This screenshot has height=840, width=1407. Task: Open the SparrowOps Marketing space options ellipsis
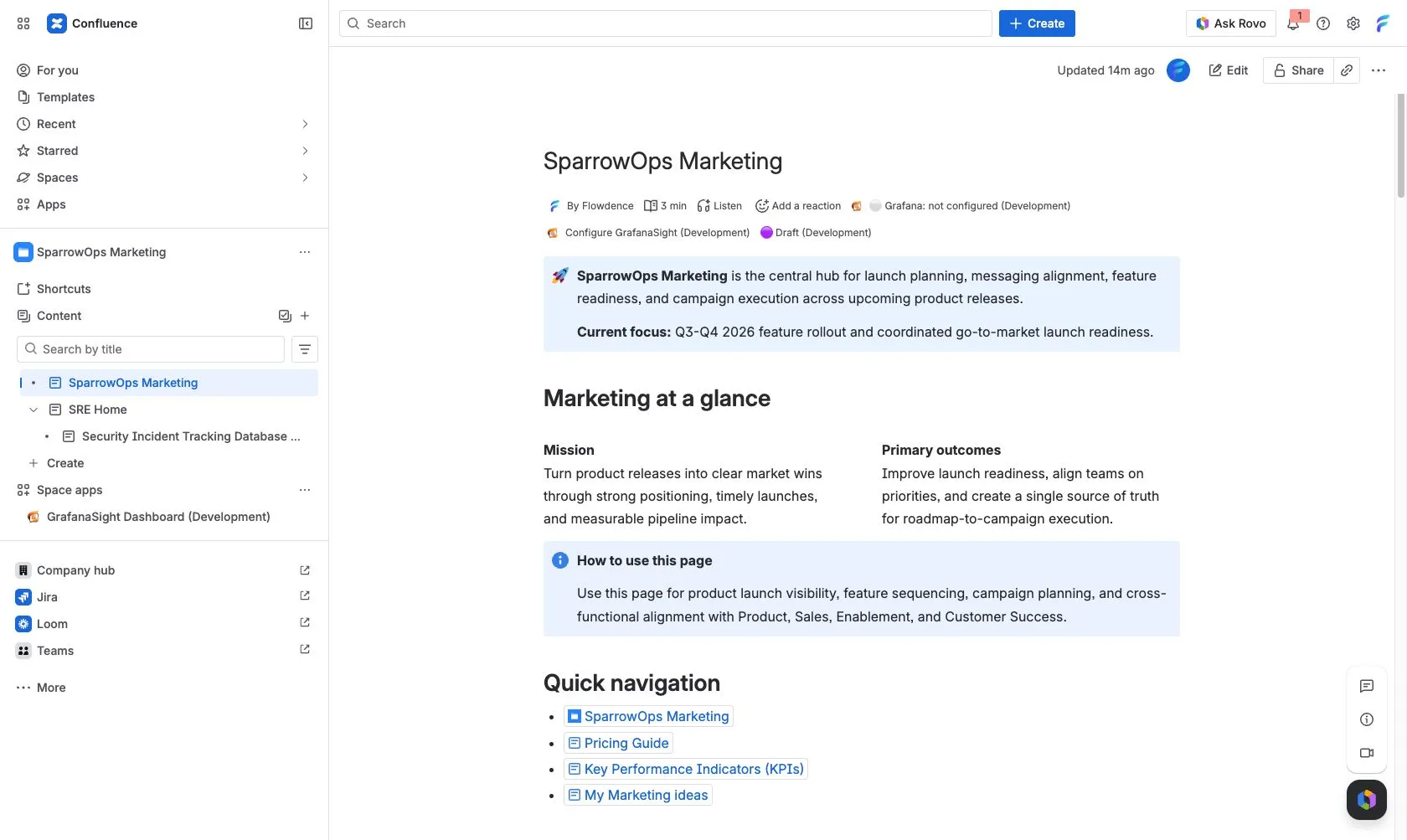(x=305, y=252)
